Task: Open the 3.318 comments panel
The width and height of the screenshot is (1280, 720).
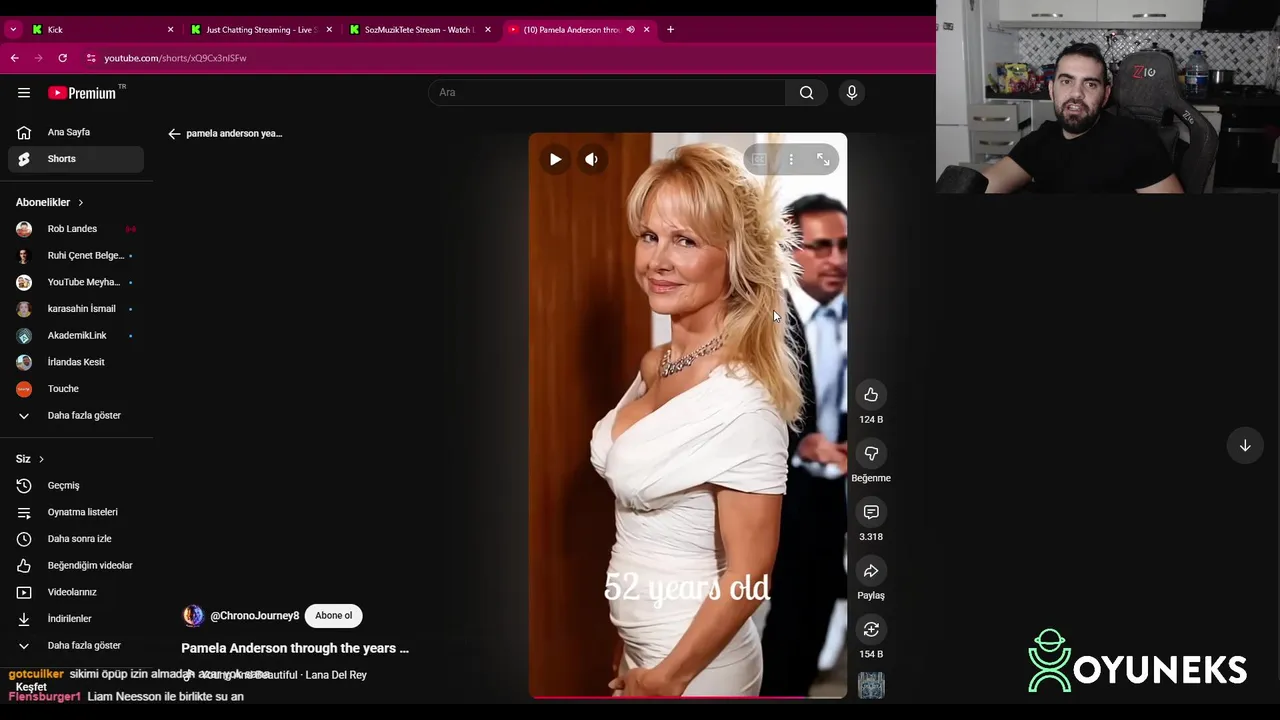Action: [871, 512]
